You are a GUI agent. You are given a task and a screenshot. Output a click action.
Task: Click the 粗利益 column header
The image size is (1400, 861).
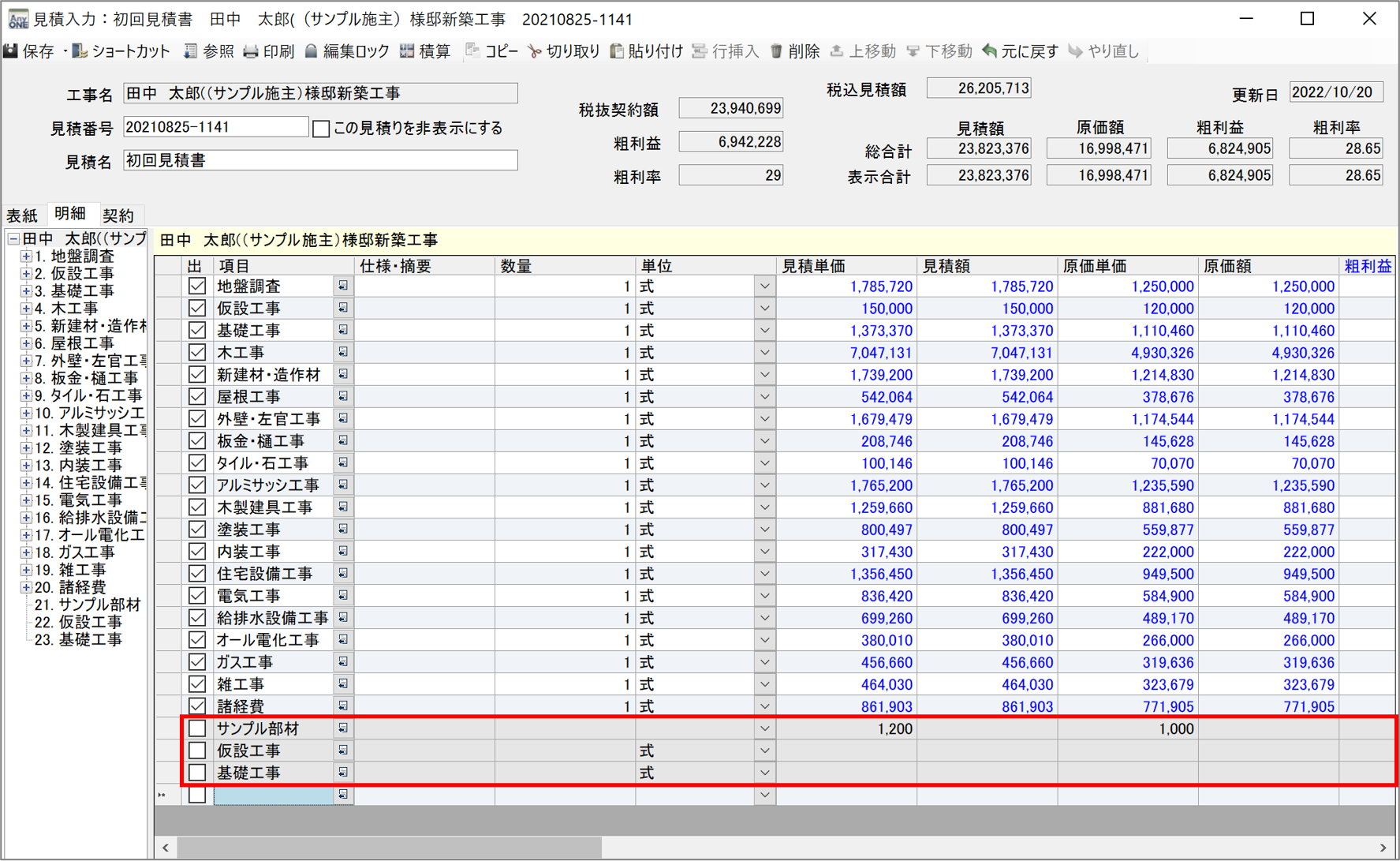[1367, 266]
